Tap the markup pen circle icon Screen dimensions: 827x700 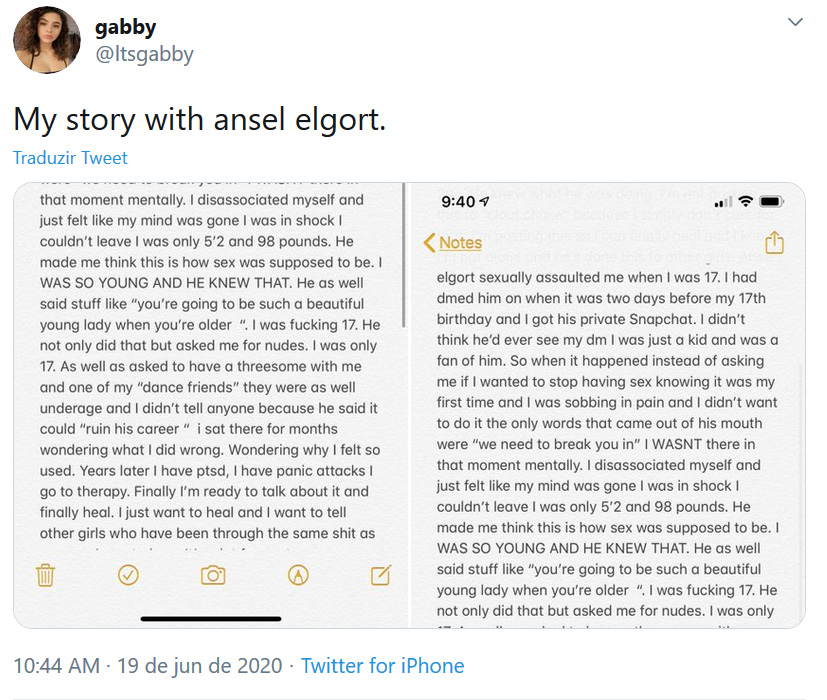click(298, 575)
